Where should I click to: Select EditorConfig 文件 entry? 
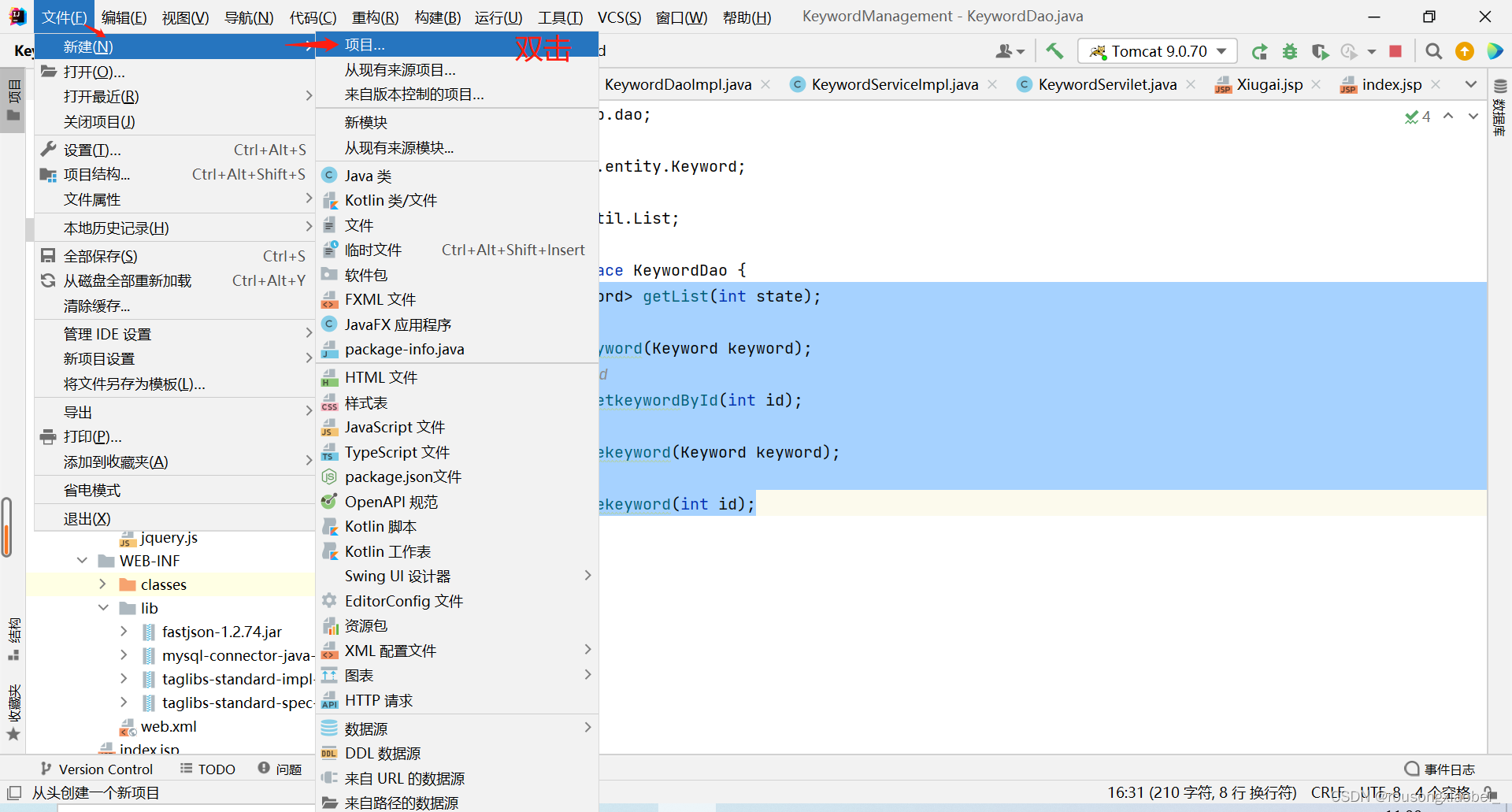tap(457, 601)
